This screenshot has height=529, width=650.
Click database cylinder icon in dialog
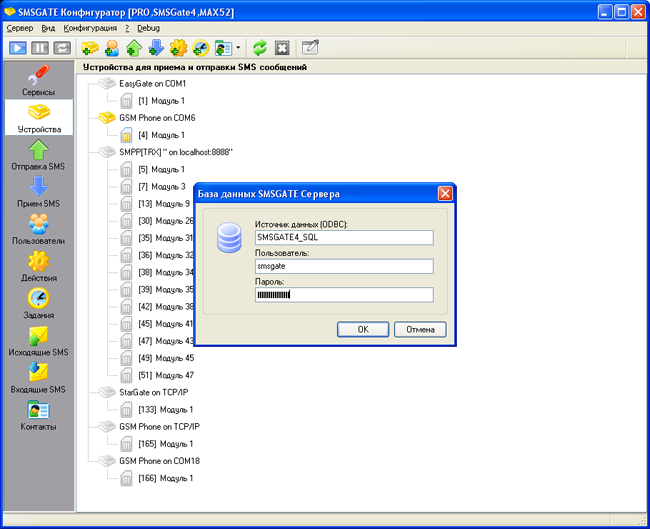pyautogui.click(x=229, y=238)
